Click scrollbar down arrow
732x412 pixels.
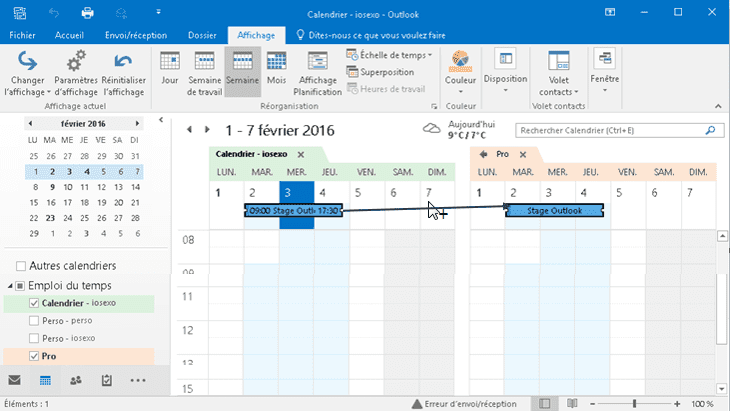(722, 389)
